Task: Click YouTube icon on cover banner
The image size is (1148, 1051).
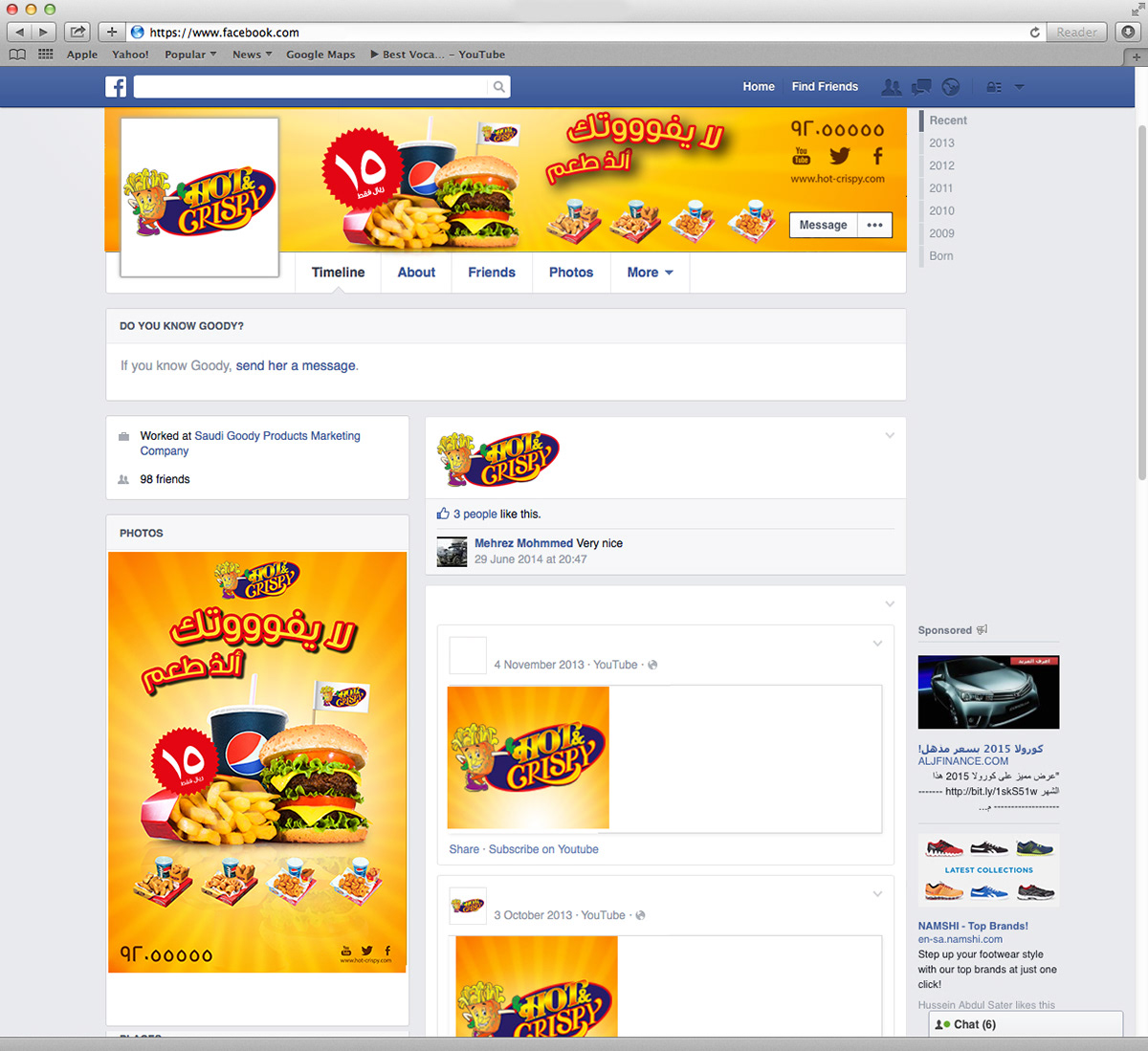Action: 801,156
